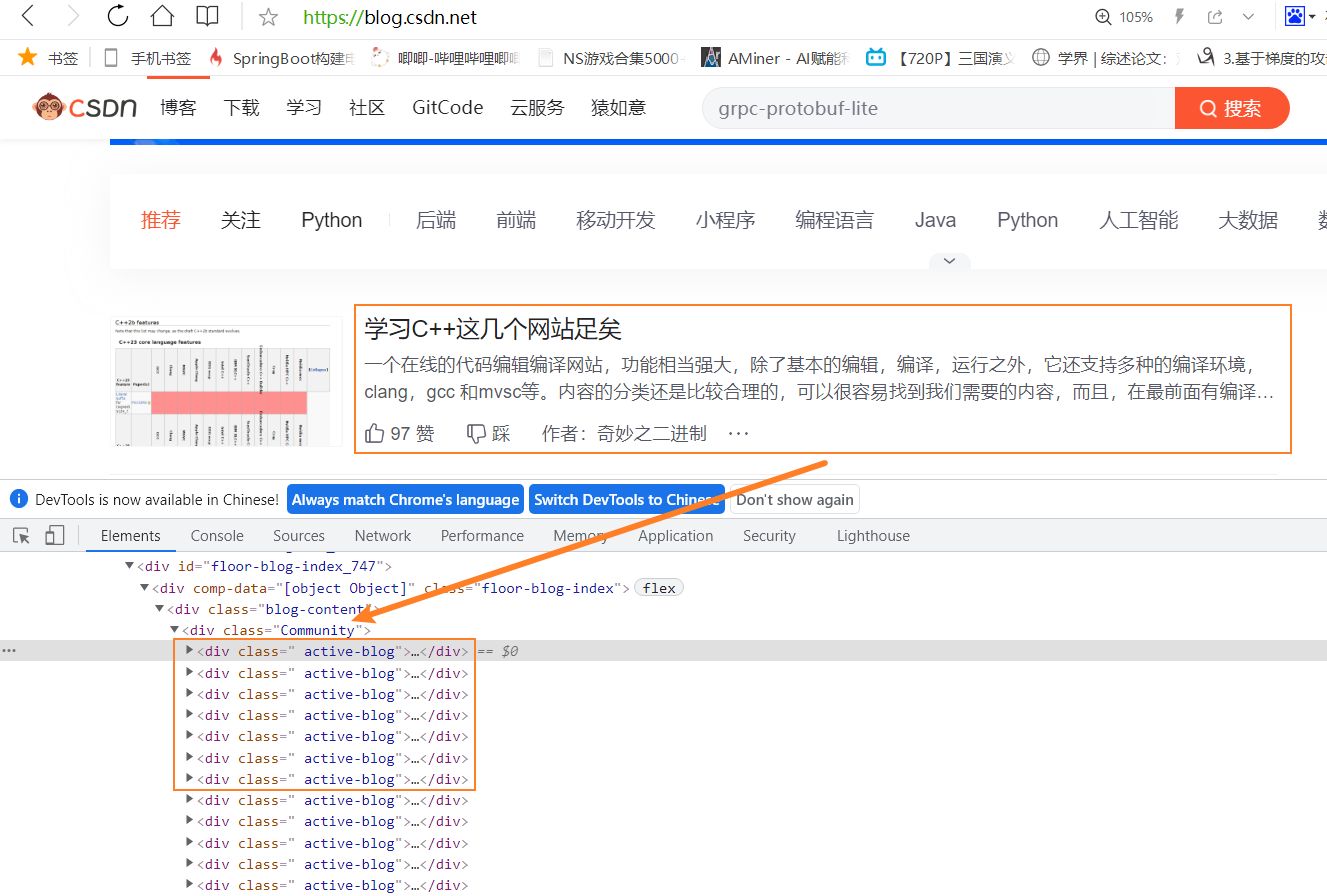
Task: Open the article 学习C++这几个网站足矣
Action: tap(493, 328)
